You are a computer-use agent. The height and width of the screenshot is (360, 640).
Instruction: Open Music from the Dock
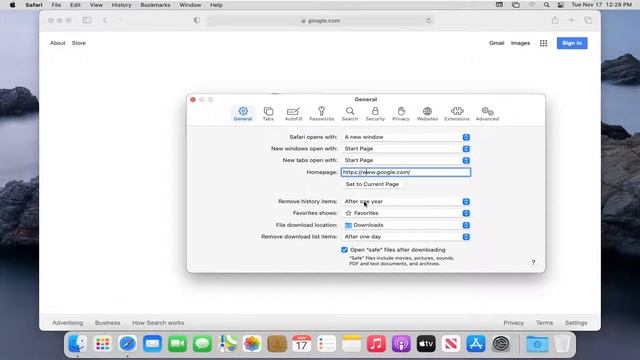376,344
